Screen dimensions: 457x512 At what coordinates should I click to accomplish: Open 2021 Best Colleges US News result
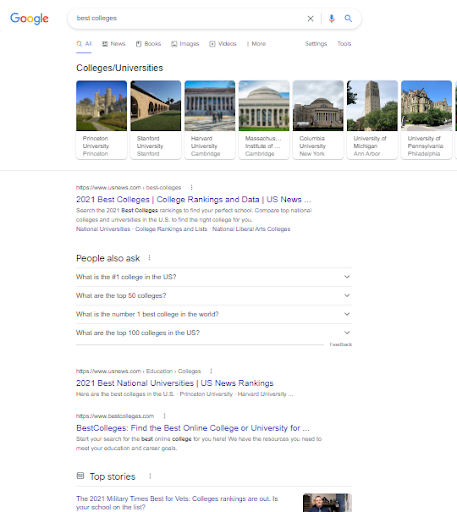click(193, 199)
